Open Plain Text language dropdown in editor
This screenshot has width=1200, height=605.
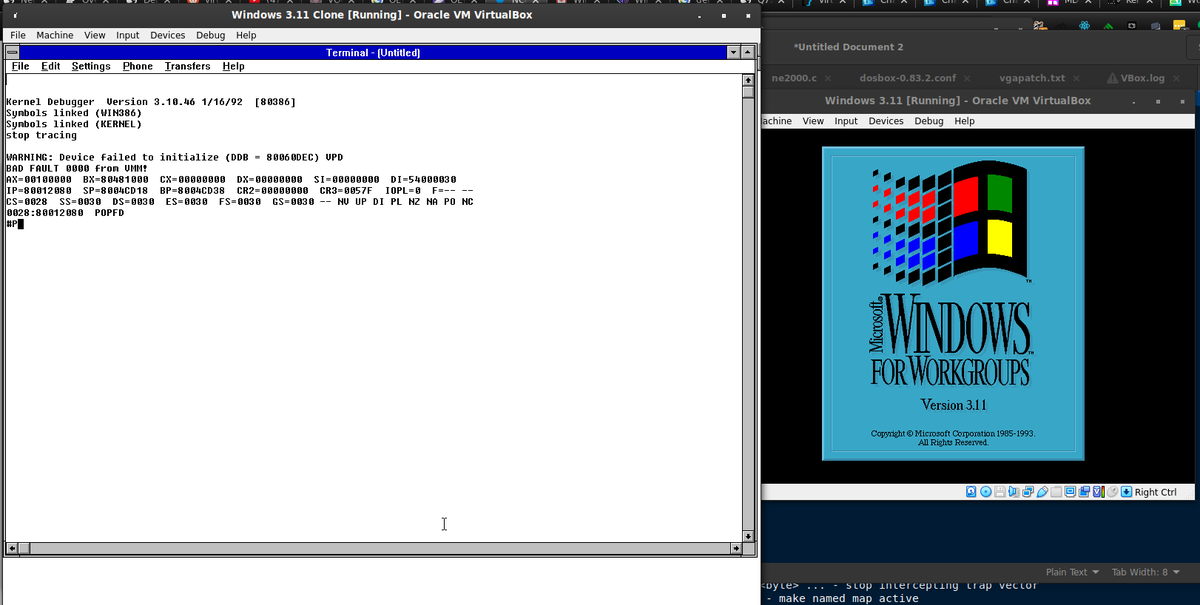tap(1072, 572)
